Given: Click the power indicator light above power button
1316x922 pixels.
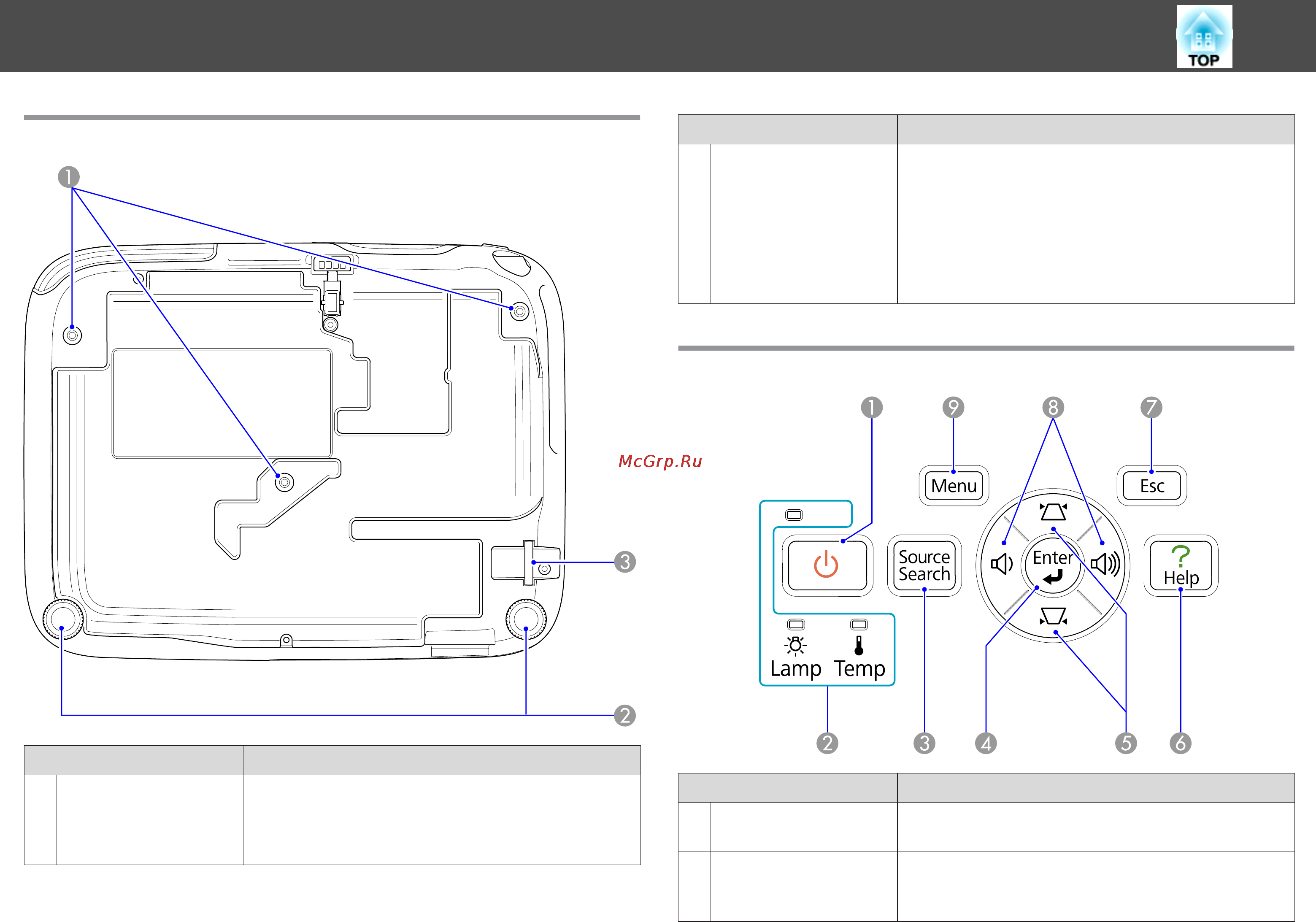Looking at the screenshot, I should pos(794,515).
